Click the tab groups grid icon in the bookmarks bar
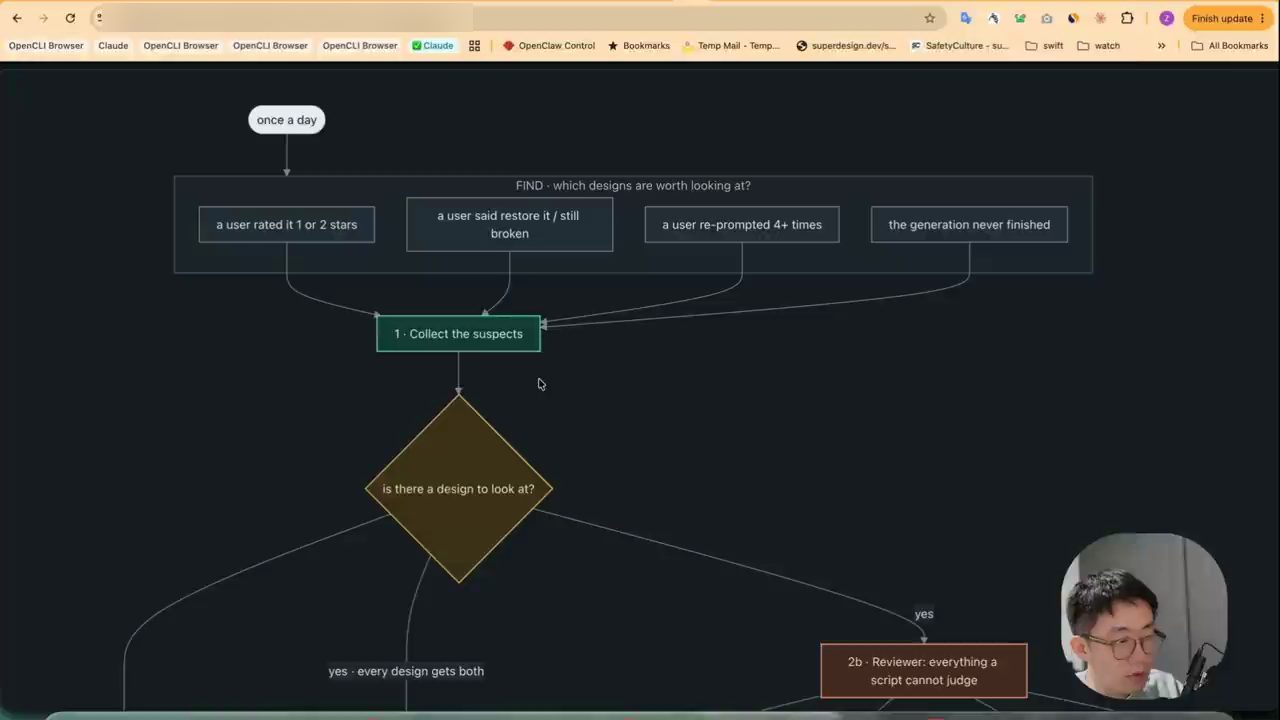 pyautogui.click(x=474, y=46)
